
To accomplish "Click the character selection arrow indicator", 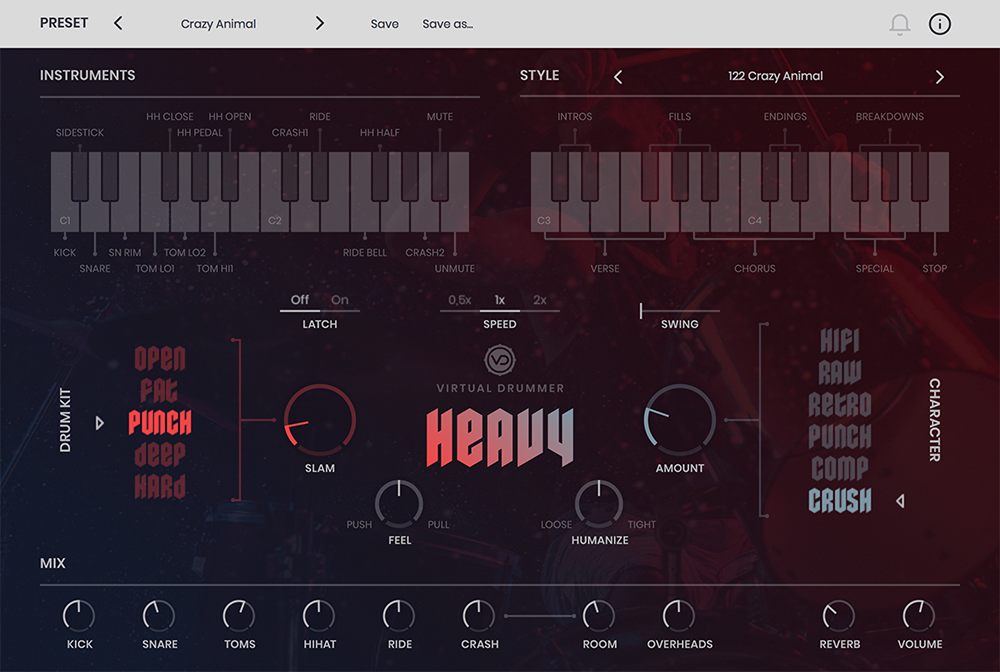I will [900, 501].
